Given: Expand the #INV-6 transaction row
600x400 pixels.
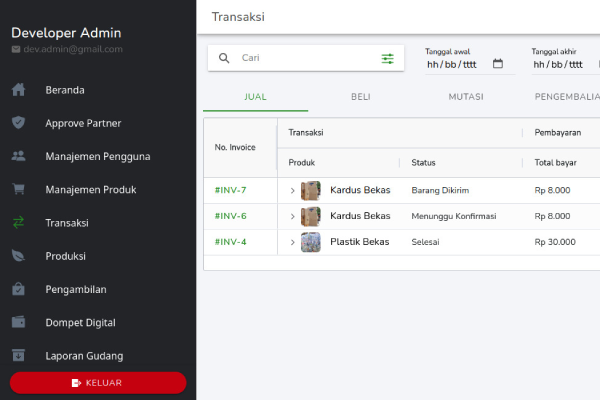Looking at the screenshot, I should coord(292,216).
